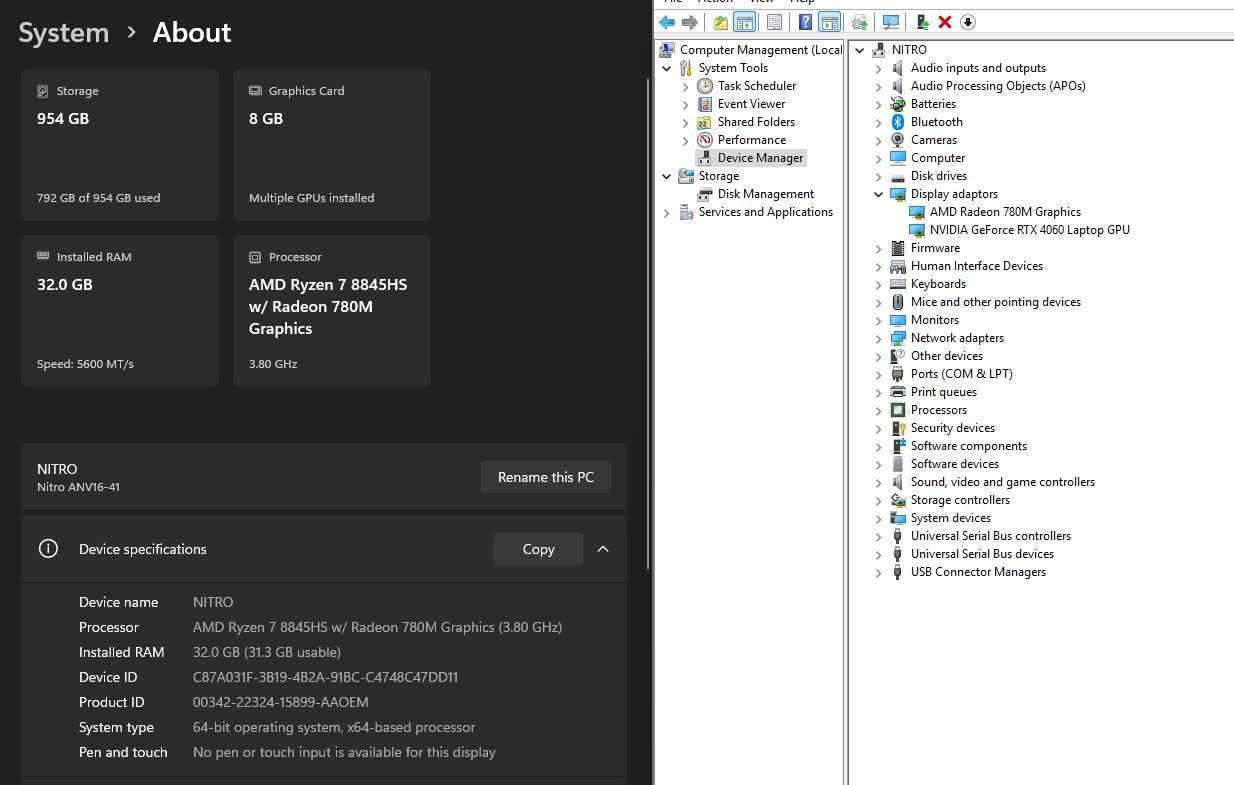
Task: Click the Keyboards category icon
Action: click(x=898, y=284)
